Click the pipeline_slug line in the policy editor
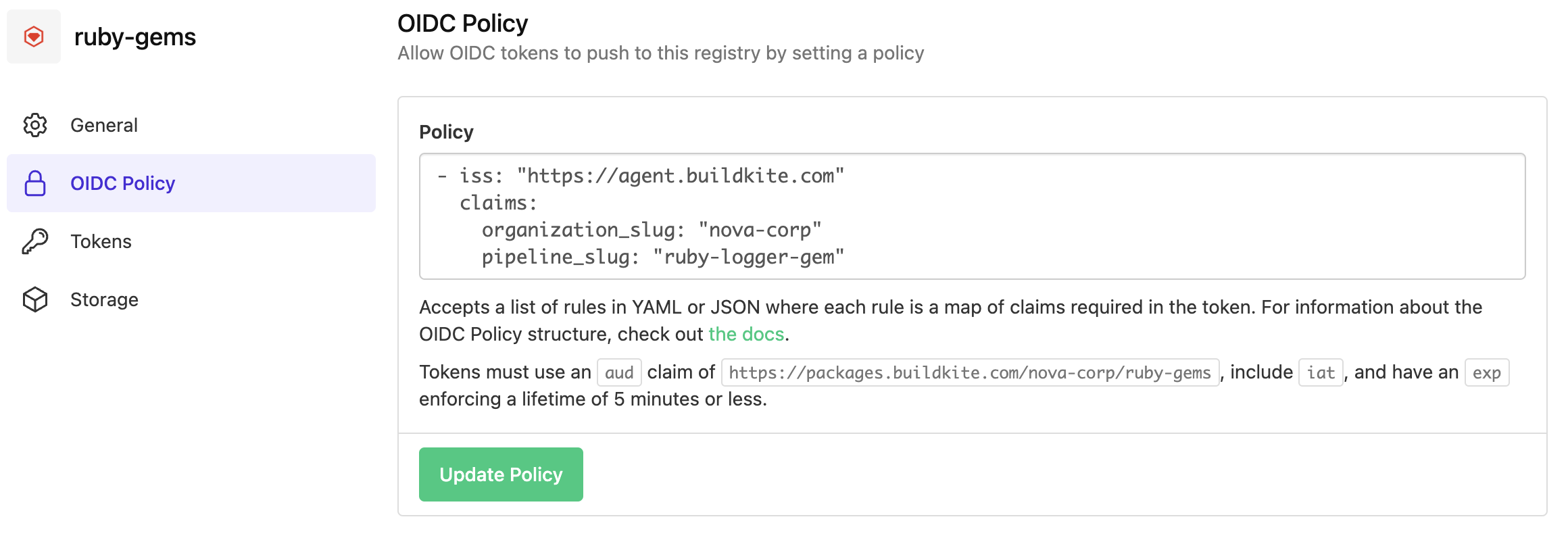 pyautogui.click(x=662, y=257)
